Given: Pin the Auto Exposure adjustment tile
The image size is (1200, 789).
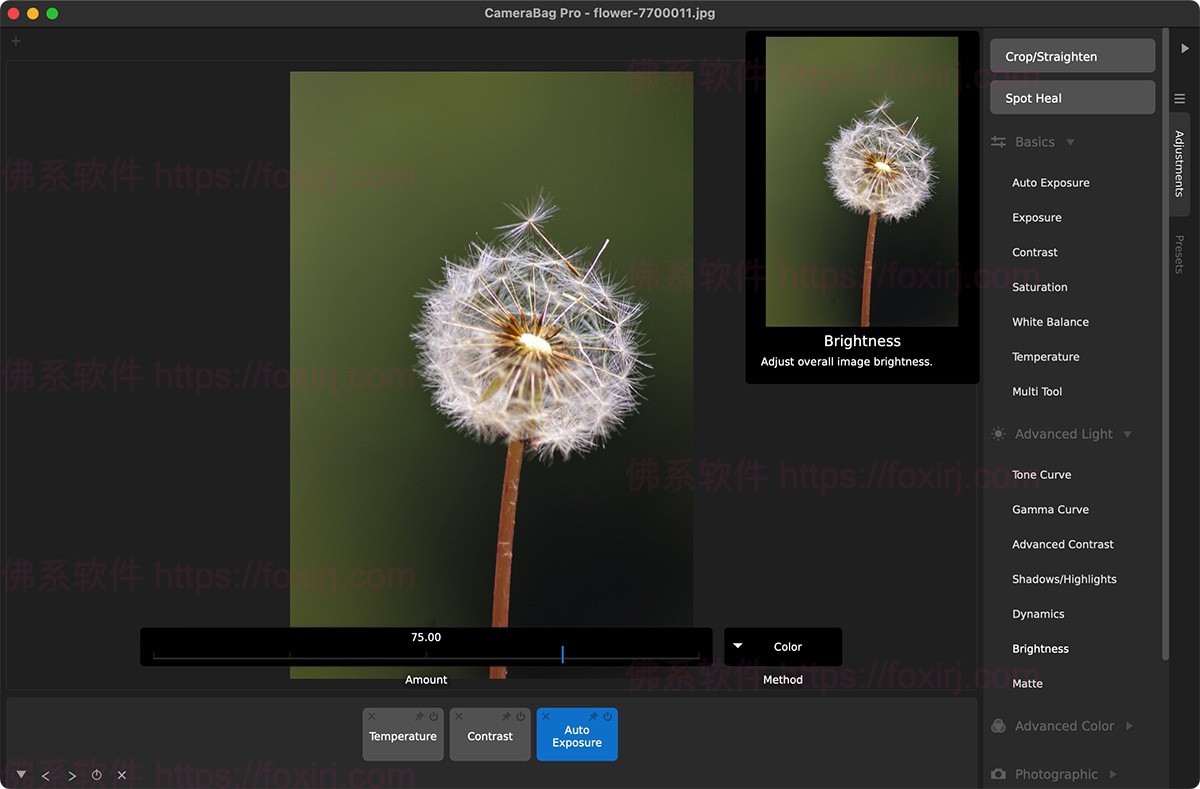Looking at the screenshot, I should 594,716.
